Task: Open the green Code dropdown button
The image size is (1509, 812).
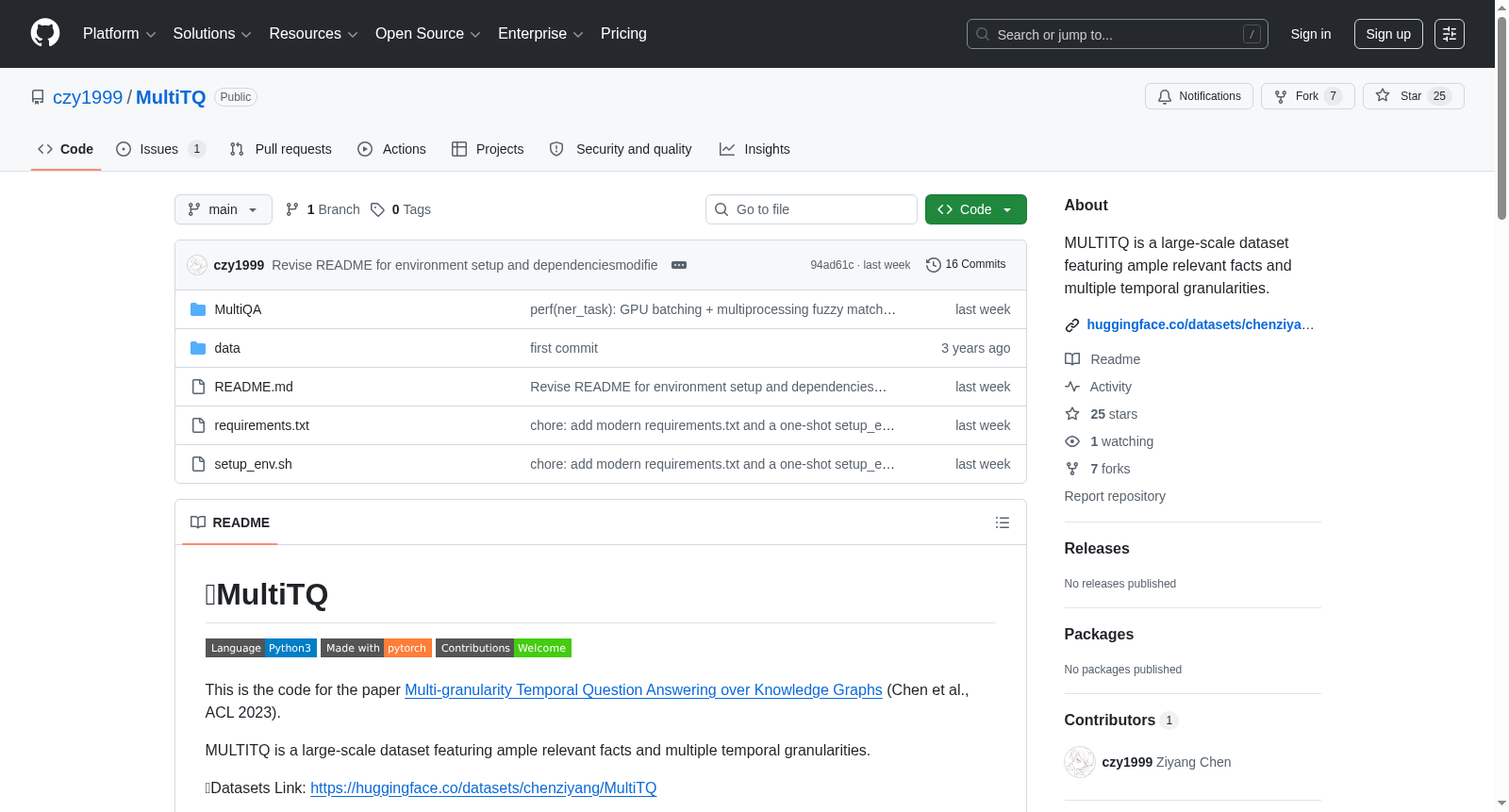Action: (x=976, y=209)
